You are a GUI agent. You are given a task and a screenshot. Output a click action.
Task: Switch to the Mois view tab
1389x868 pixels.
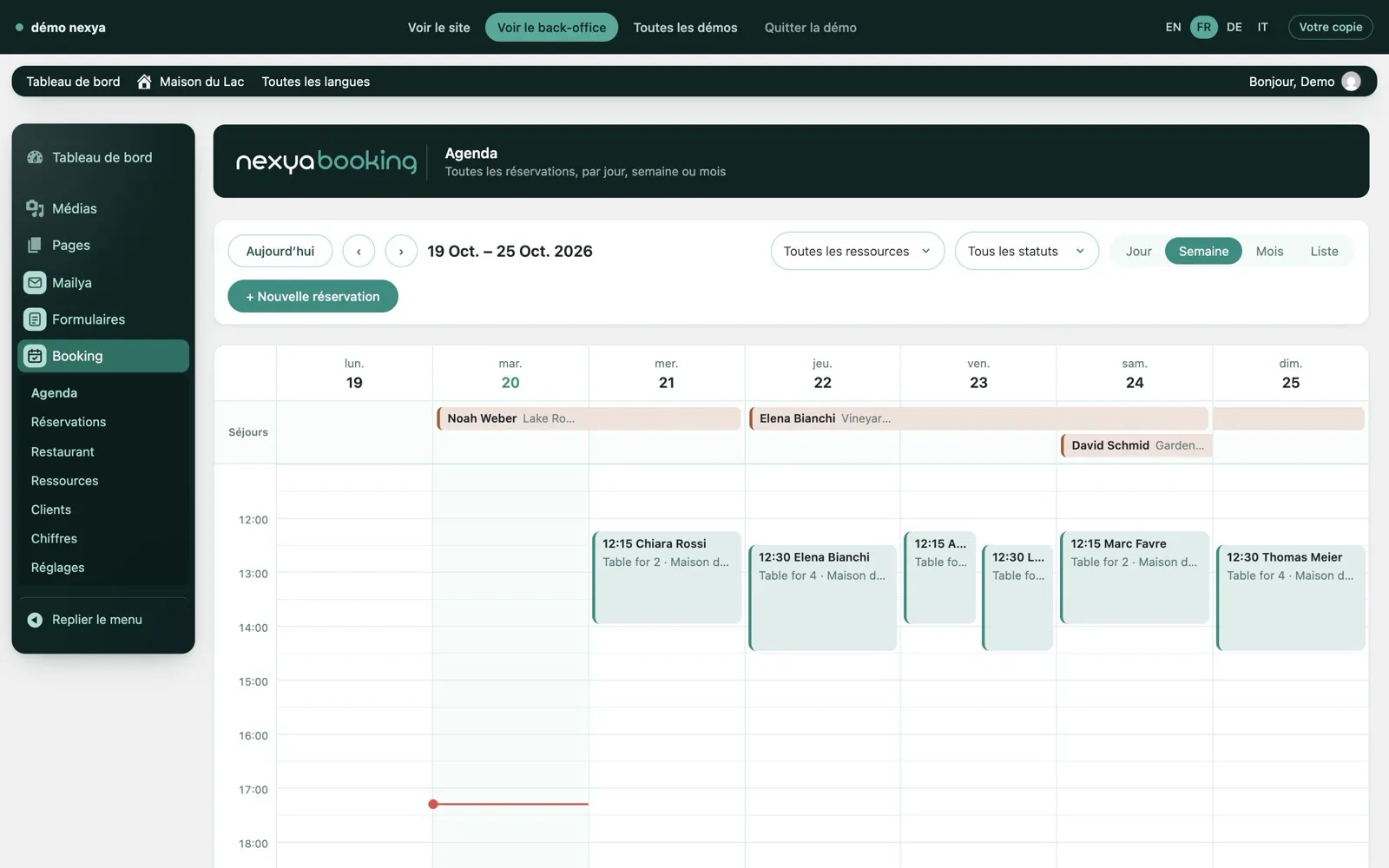coord(1269,251)
